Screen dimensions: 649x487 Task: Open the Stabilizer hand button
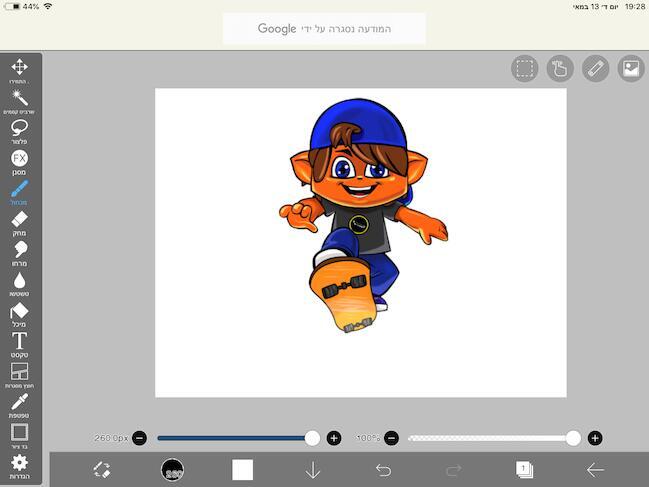(560, 68)
